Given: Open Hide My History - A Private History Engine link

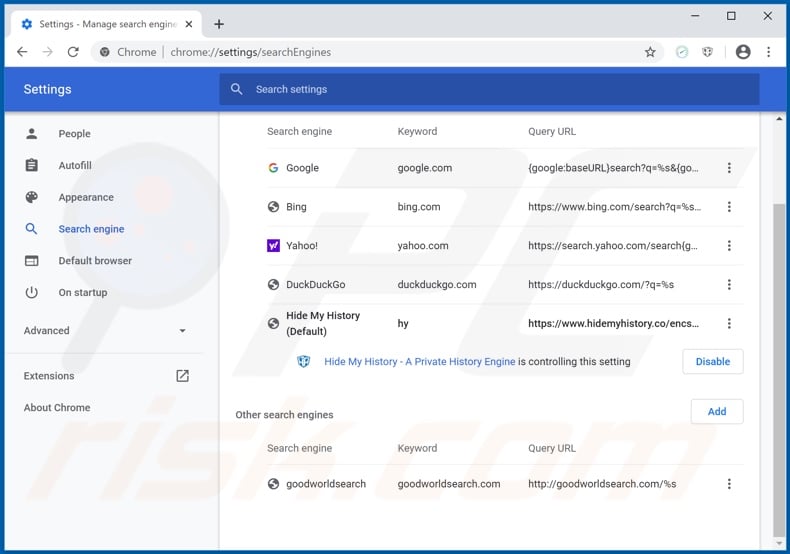Looking at the screenshot, I should point(419,361).
